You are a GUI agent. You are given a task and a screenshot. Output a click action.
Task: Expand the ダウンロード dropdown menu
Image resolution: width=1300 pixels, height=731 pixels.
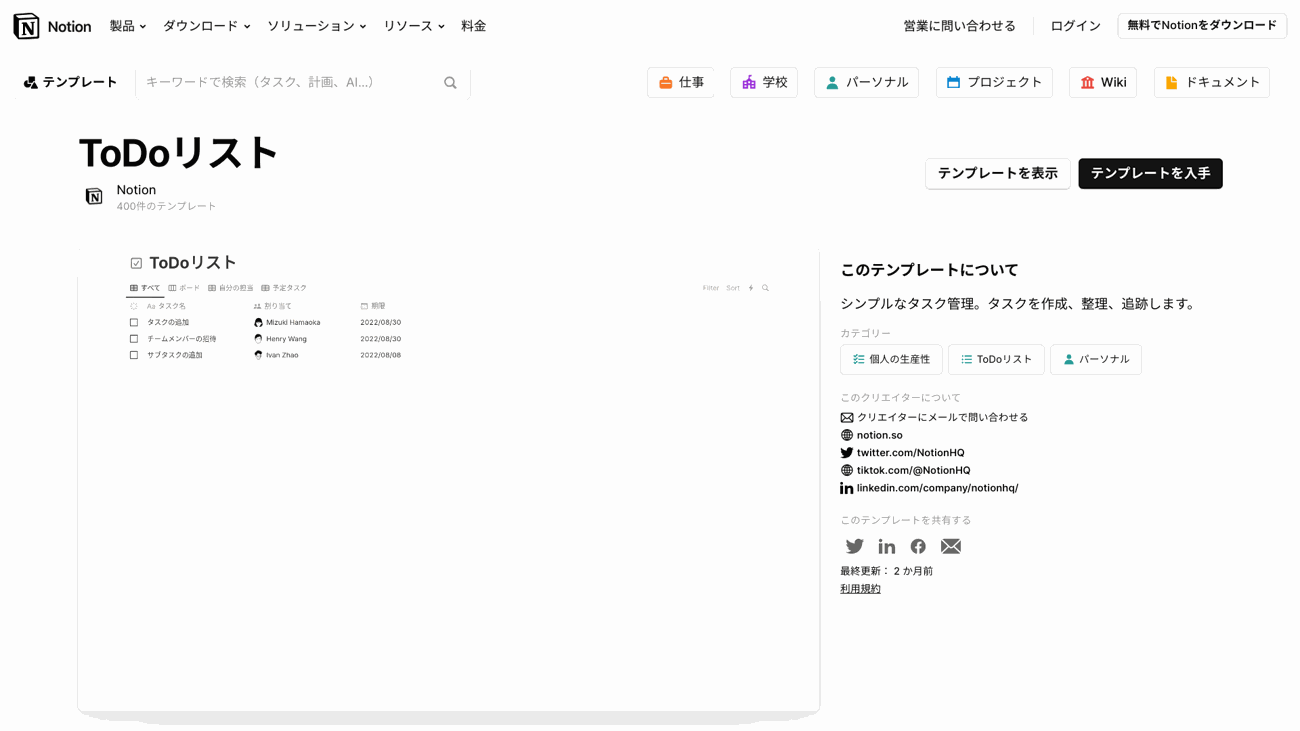click(207, 26)
